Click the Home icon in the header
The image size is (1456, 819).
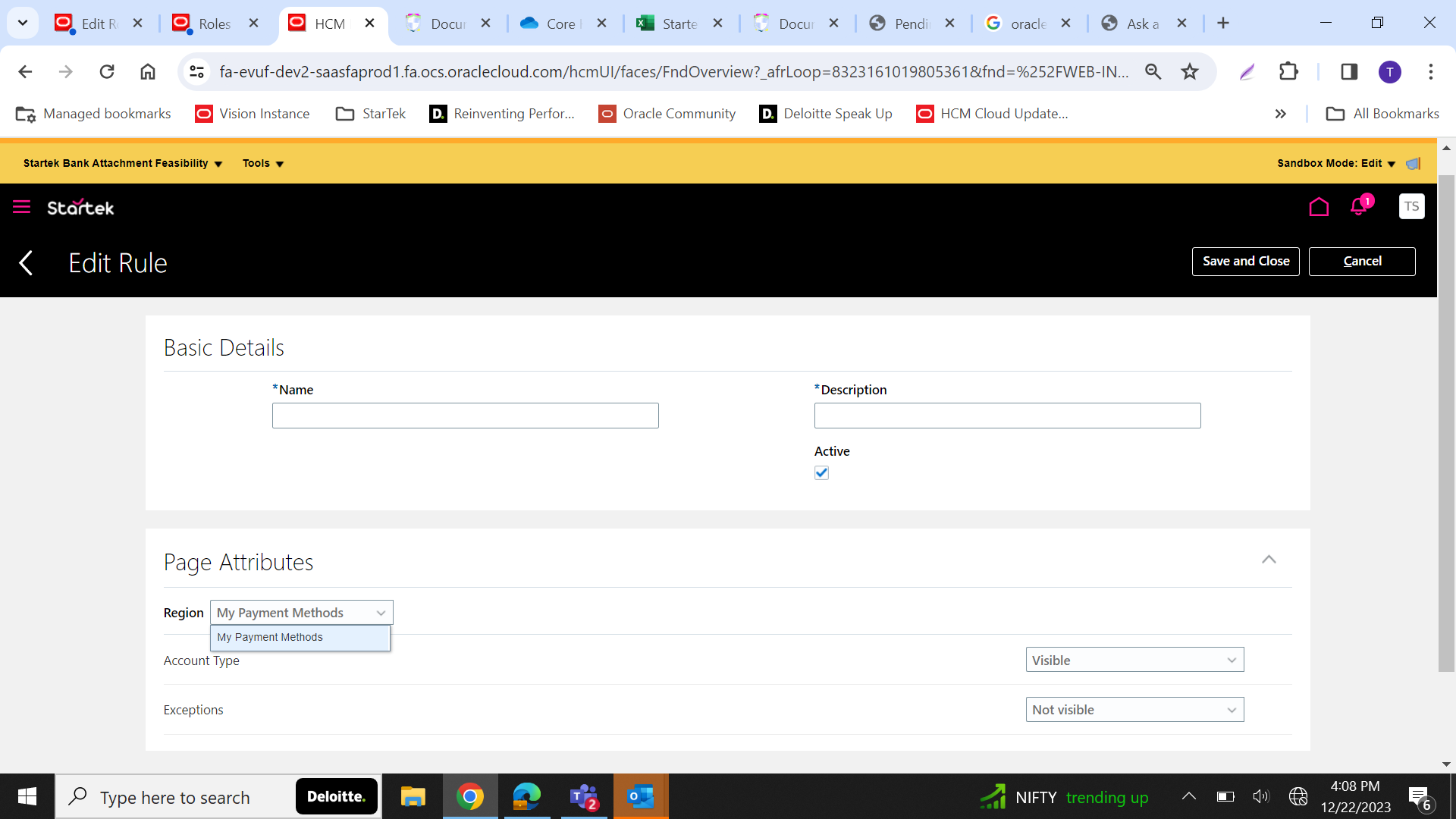[x=1319, y=206]
